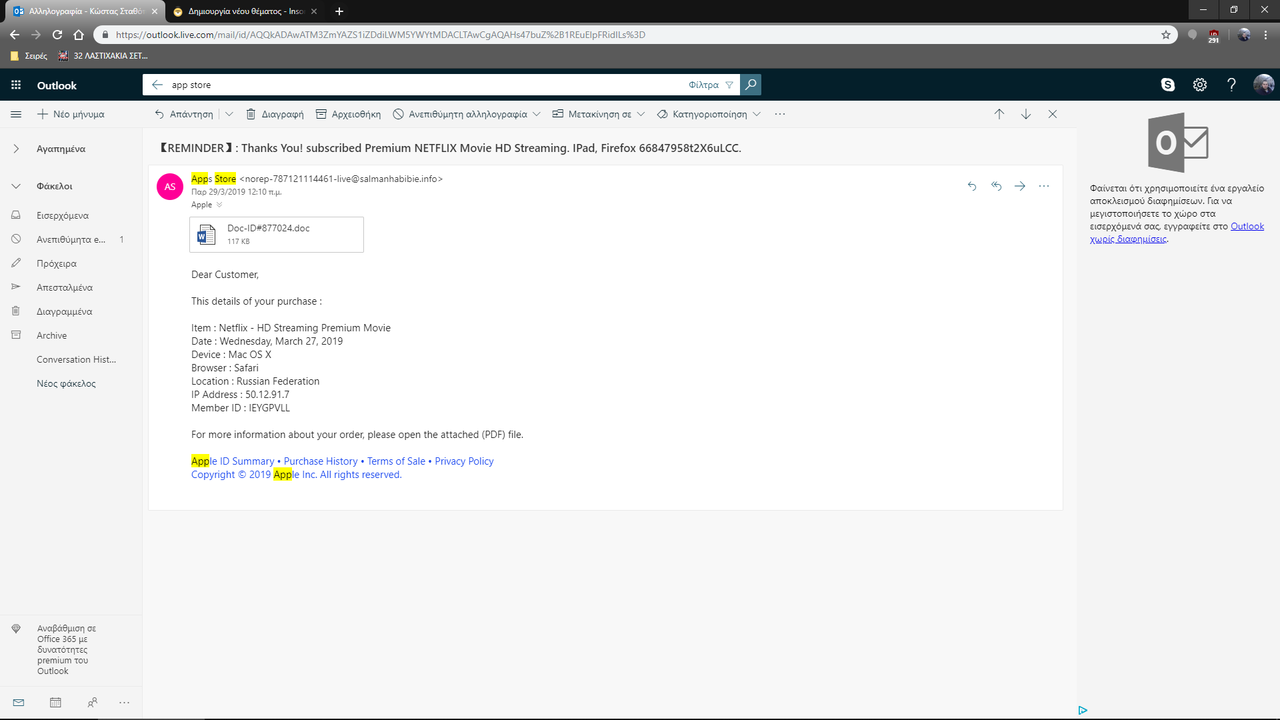The height and width of the screenshot is (720, 1280).
Task: Bookmark this page with the star
Action: tap(1166, 34)
